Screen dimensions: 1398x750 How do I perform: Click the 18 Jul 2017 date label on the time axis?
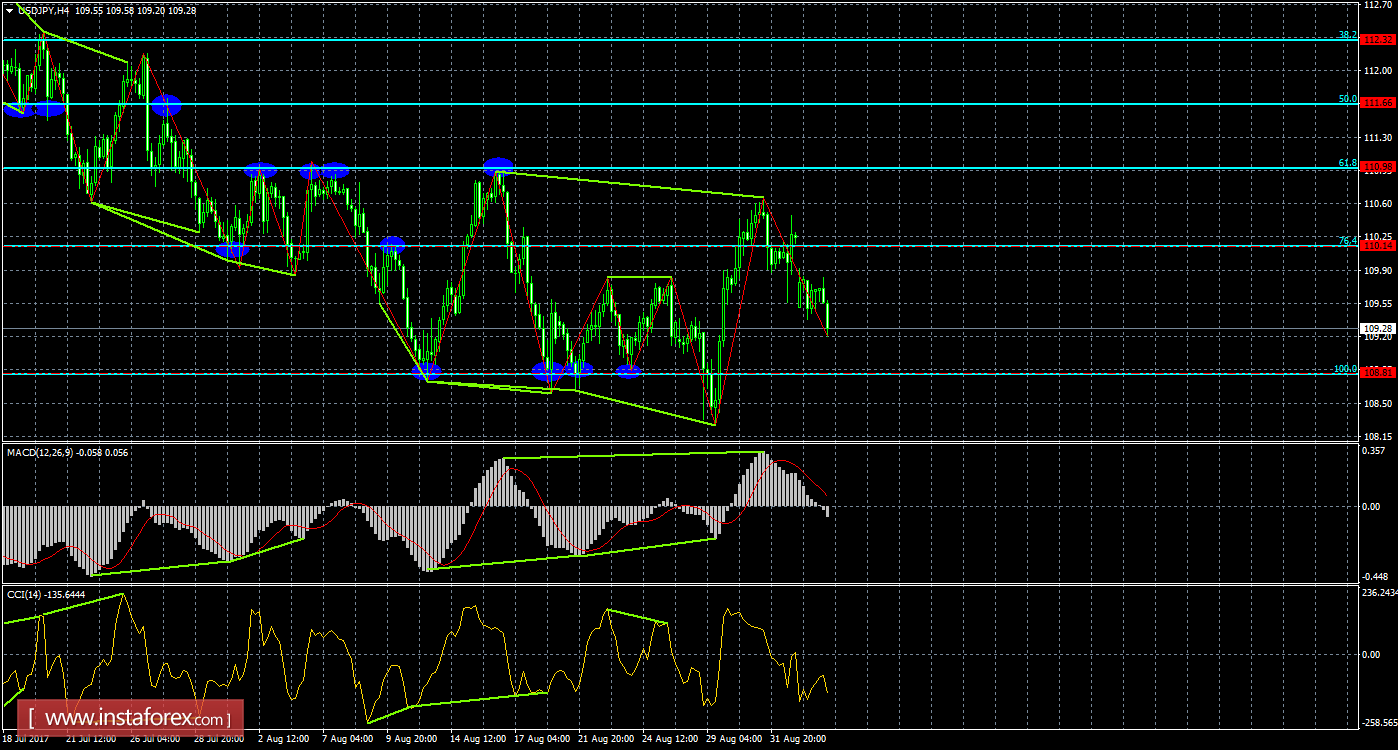[x=25, y=740]
